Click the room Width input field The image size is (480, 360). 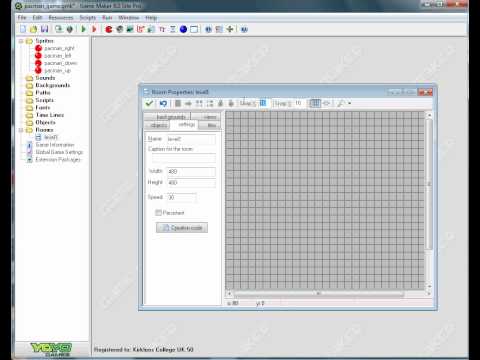tap(191, 172)
